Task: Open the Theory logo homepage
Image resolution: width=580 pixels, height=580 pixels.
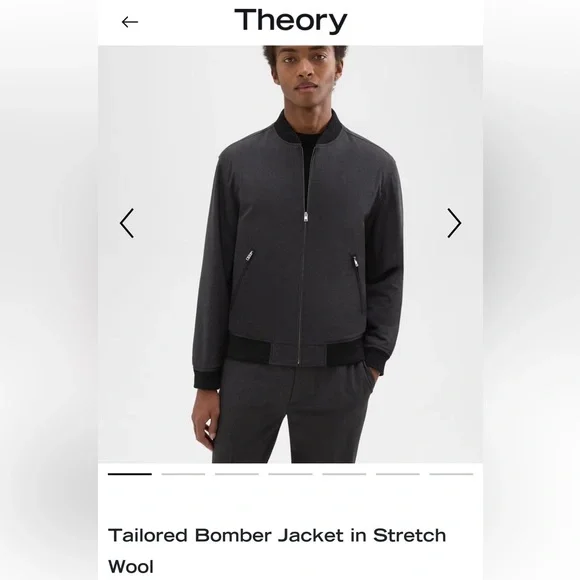Action: tap(290, 21)
